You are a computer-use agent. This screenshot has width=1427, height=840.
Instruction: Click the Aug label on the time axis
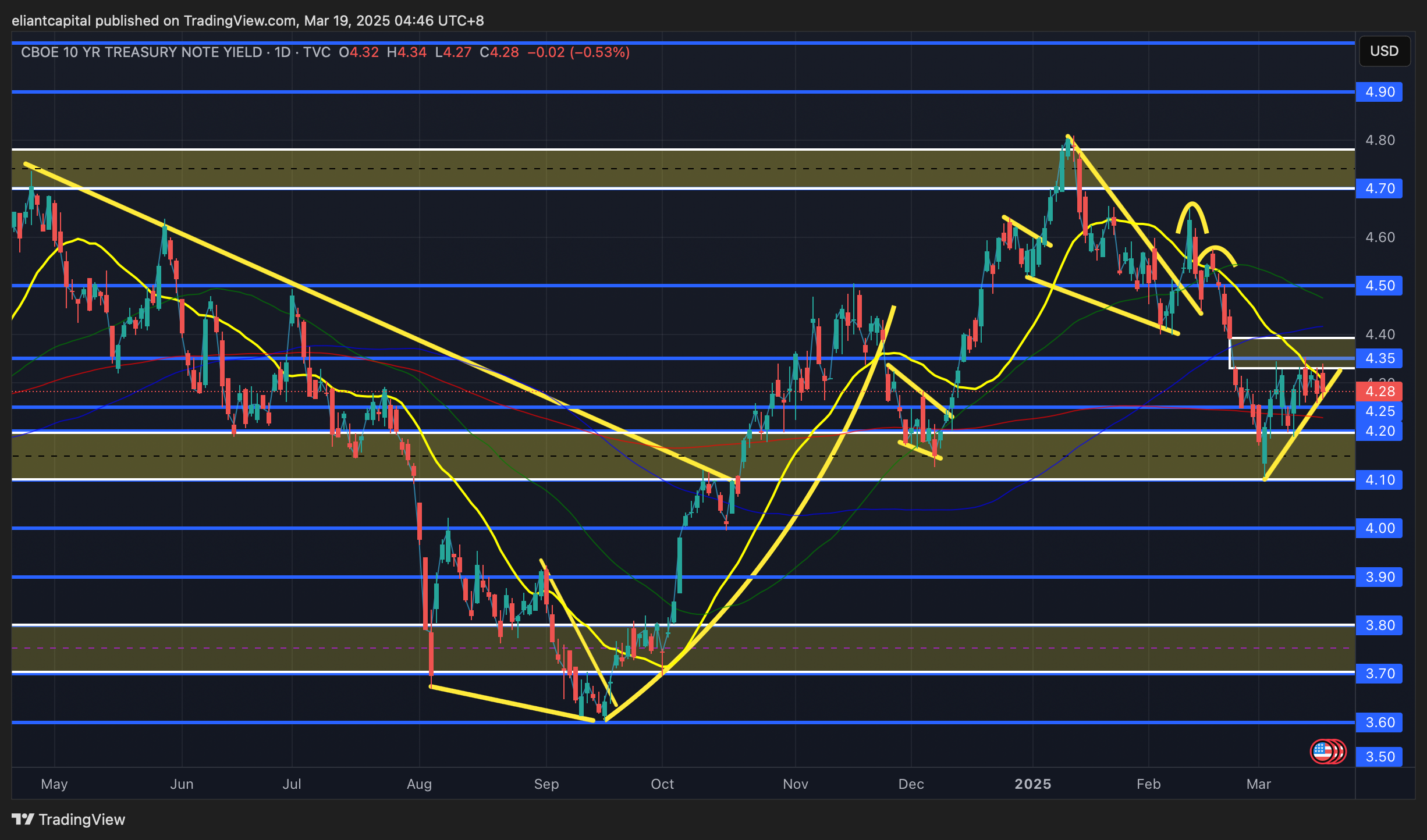point(419,784)
